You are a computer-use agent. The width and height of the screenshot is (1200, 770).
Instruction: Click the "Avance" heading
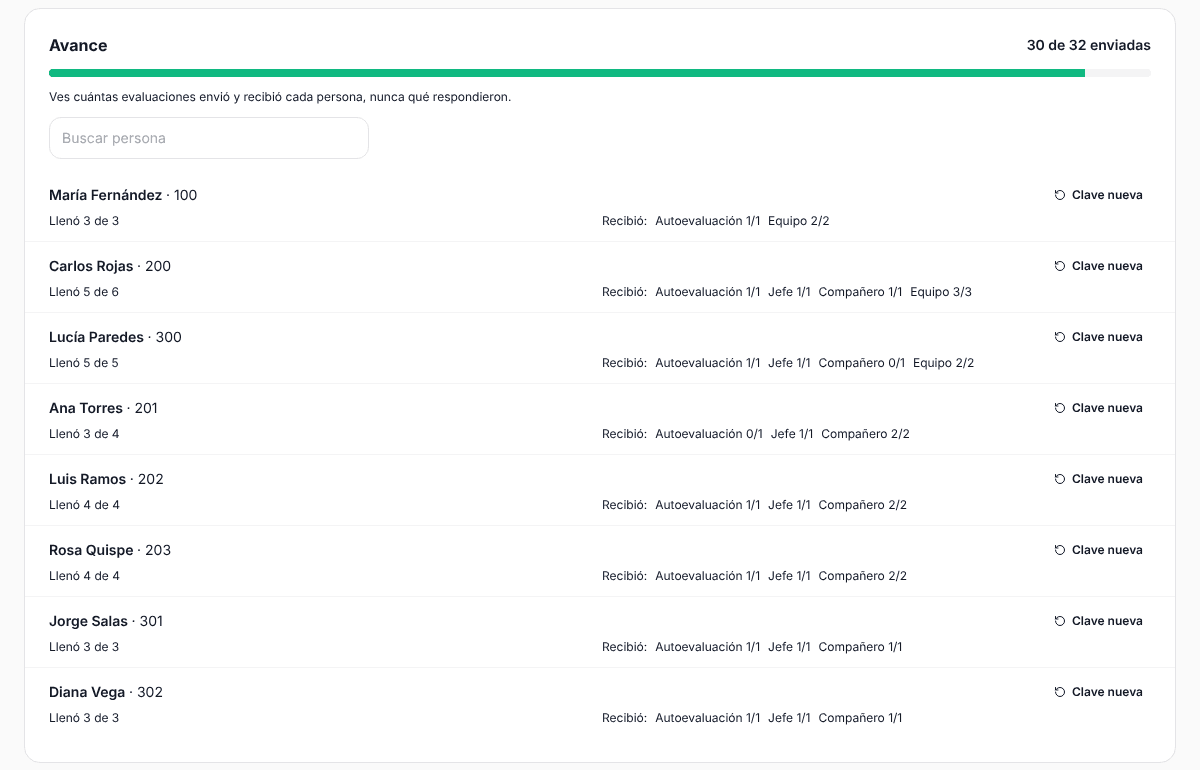coord(78,45)
